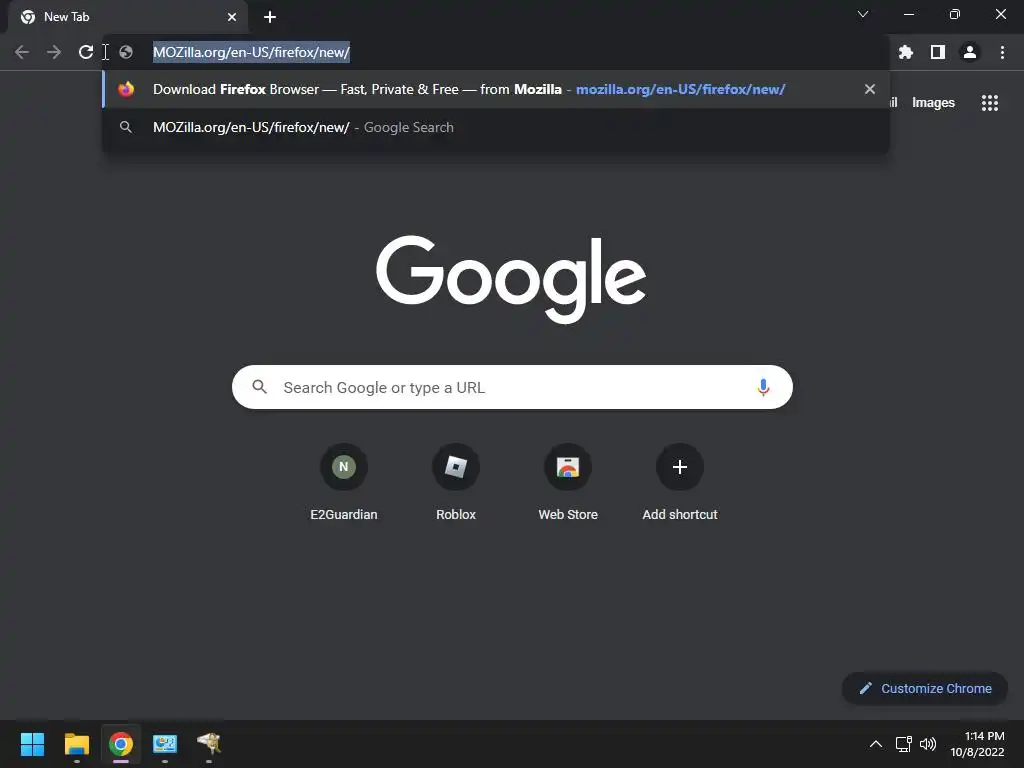
Task: Click the Roblox label text
Action: pos(456,515)
